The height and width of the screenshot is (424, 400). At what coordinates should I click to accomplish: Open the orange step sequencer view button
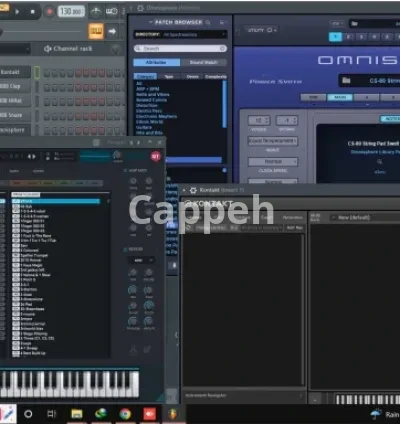(96, 32)
